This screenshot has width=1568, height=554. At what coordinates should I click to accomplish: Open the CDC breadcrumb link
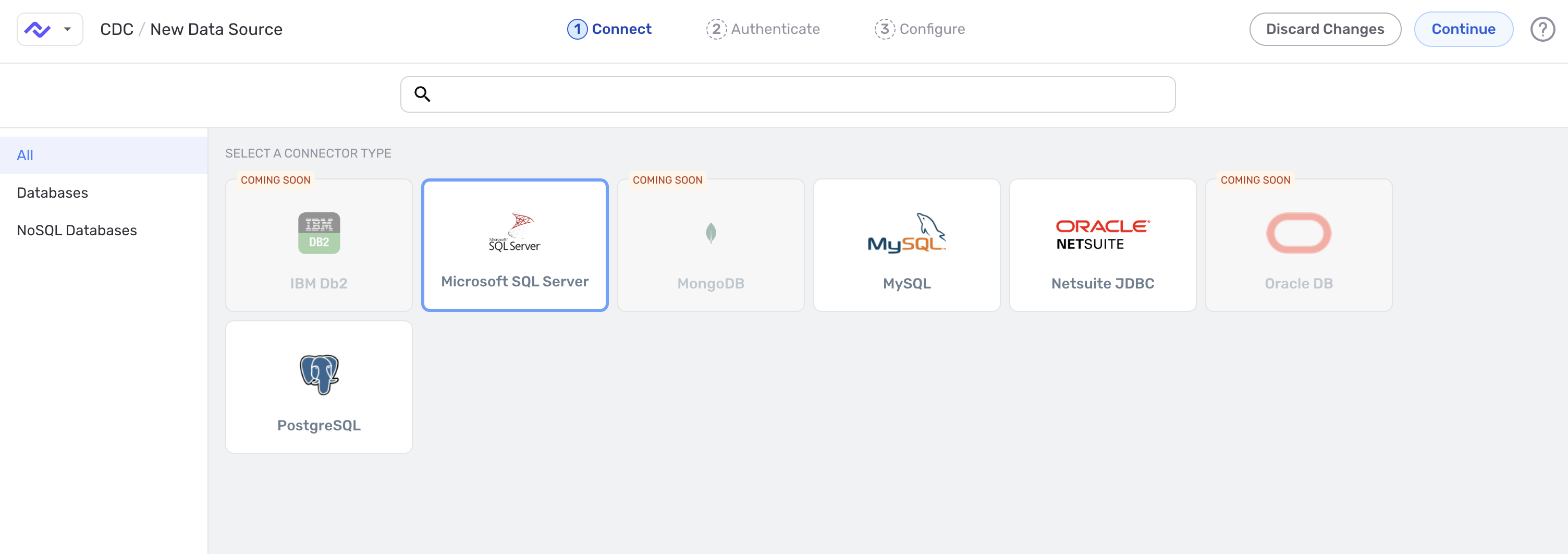pos(117,29)
